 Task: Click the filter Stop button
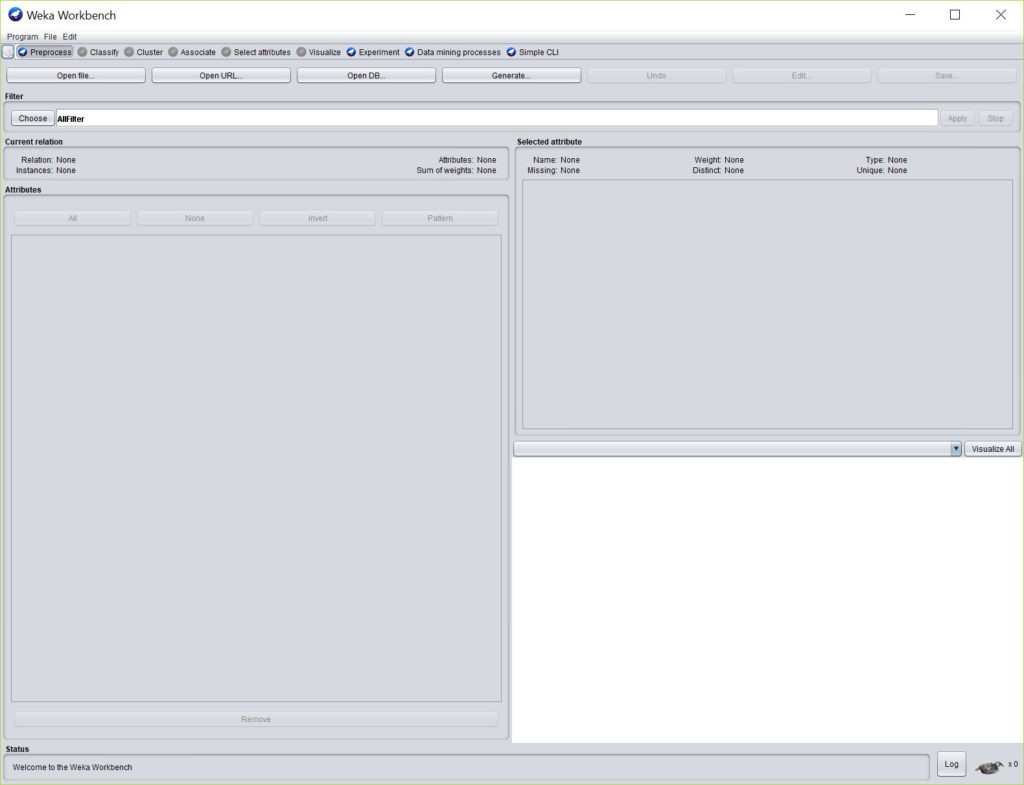click(x=995, y=118)
